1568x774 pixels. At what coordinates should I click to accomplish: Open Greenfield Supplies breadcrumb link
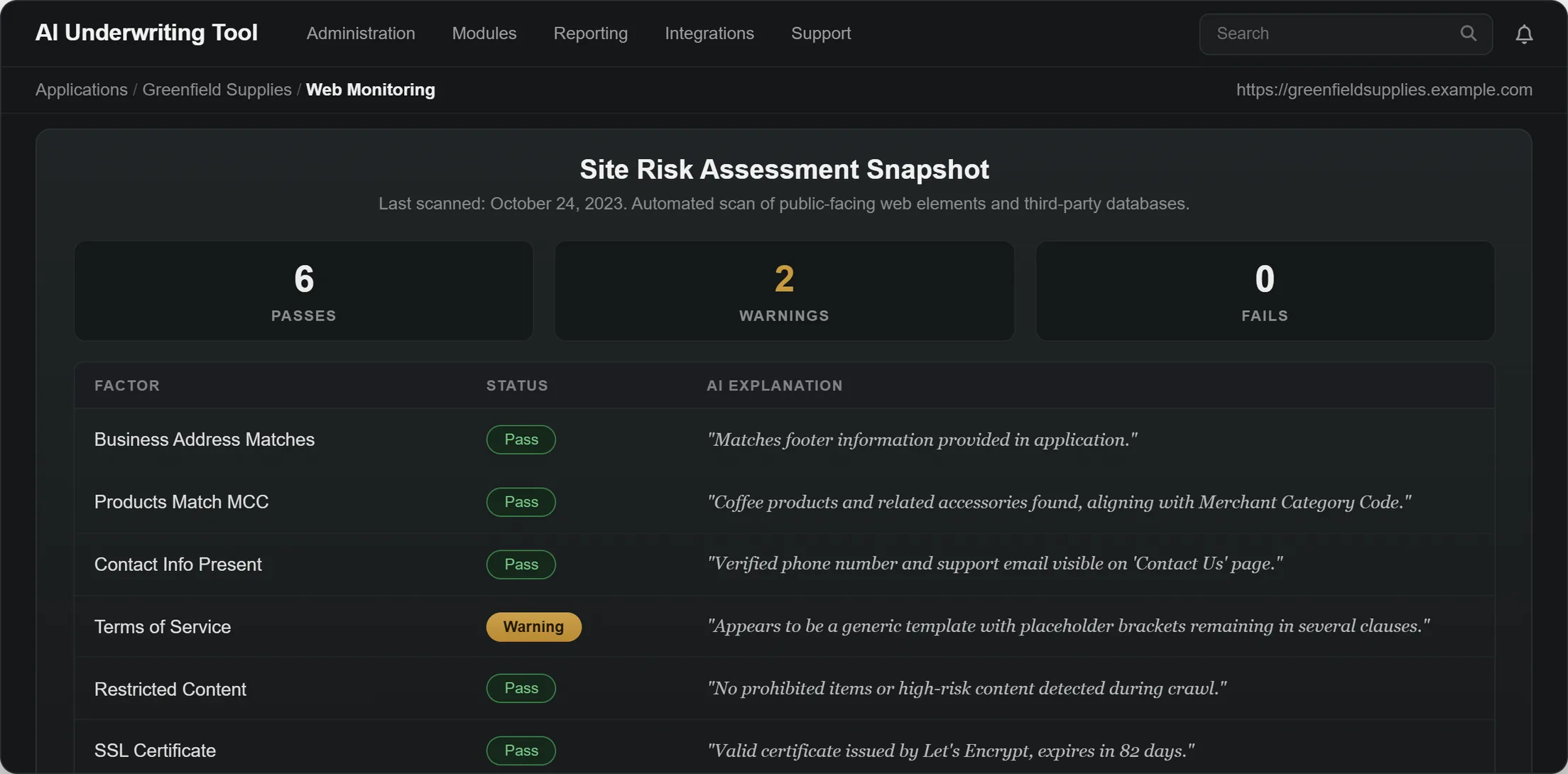217,89
